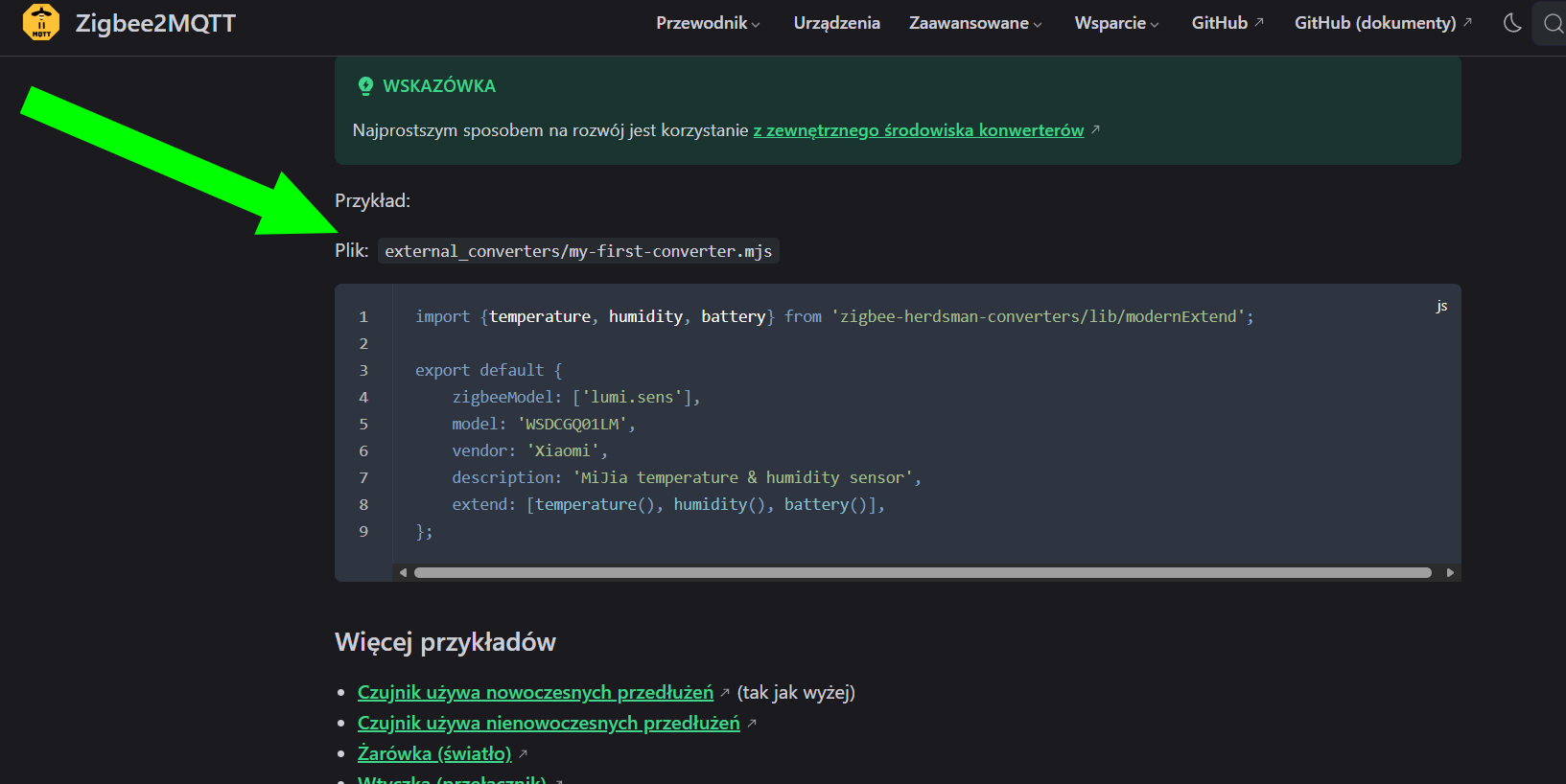Image resolution: width=1566 pixels, height=784 pixels.
Task: Open the GitHub (dokumenty) link
Action: pyautogui.click(x=1382, y=23)
